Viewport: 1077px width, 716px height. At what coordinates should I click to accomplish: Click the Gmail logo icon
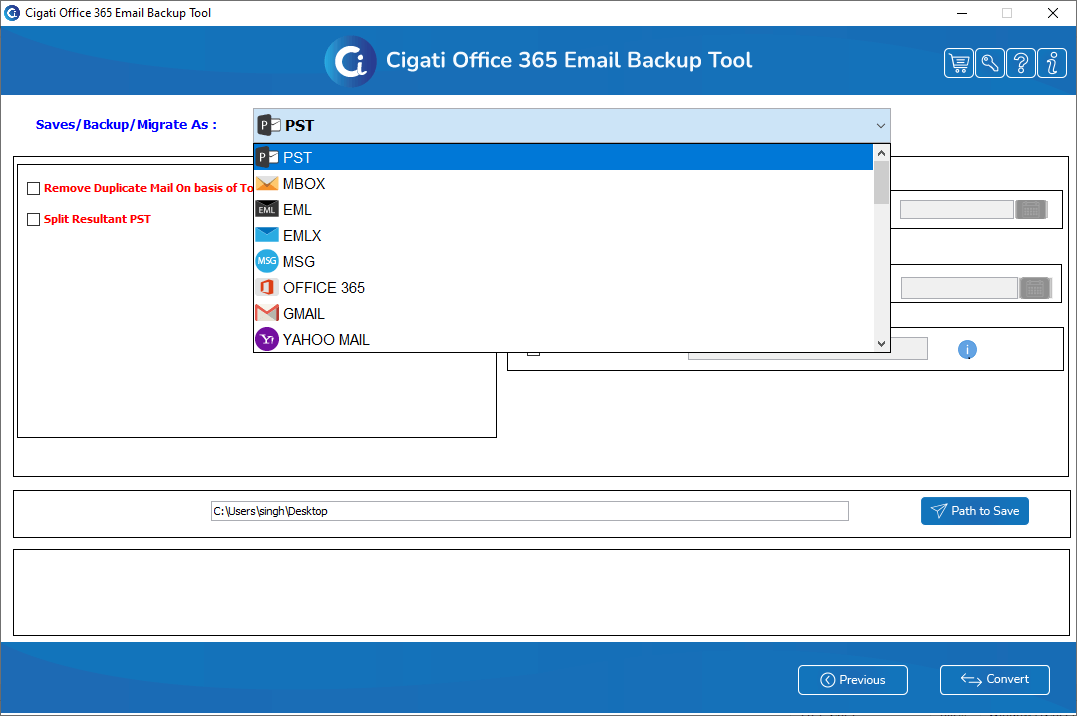coord(267,313)
